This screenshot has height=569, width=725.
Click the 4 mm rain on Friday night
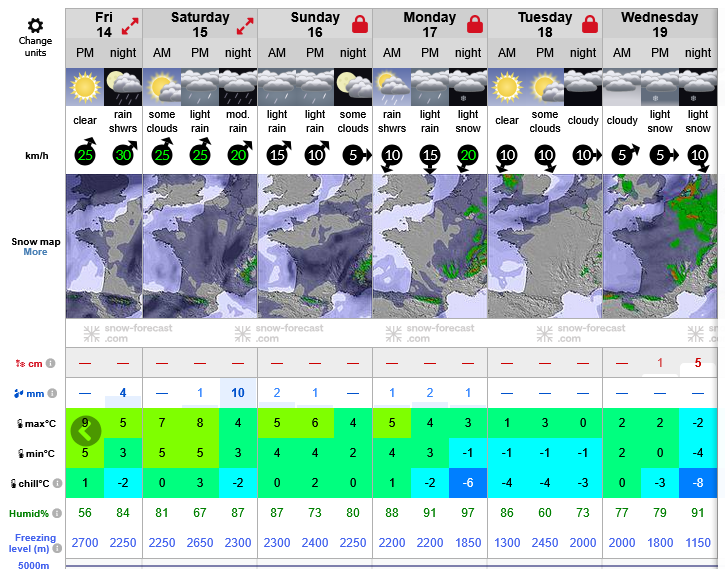[123, 393]
